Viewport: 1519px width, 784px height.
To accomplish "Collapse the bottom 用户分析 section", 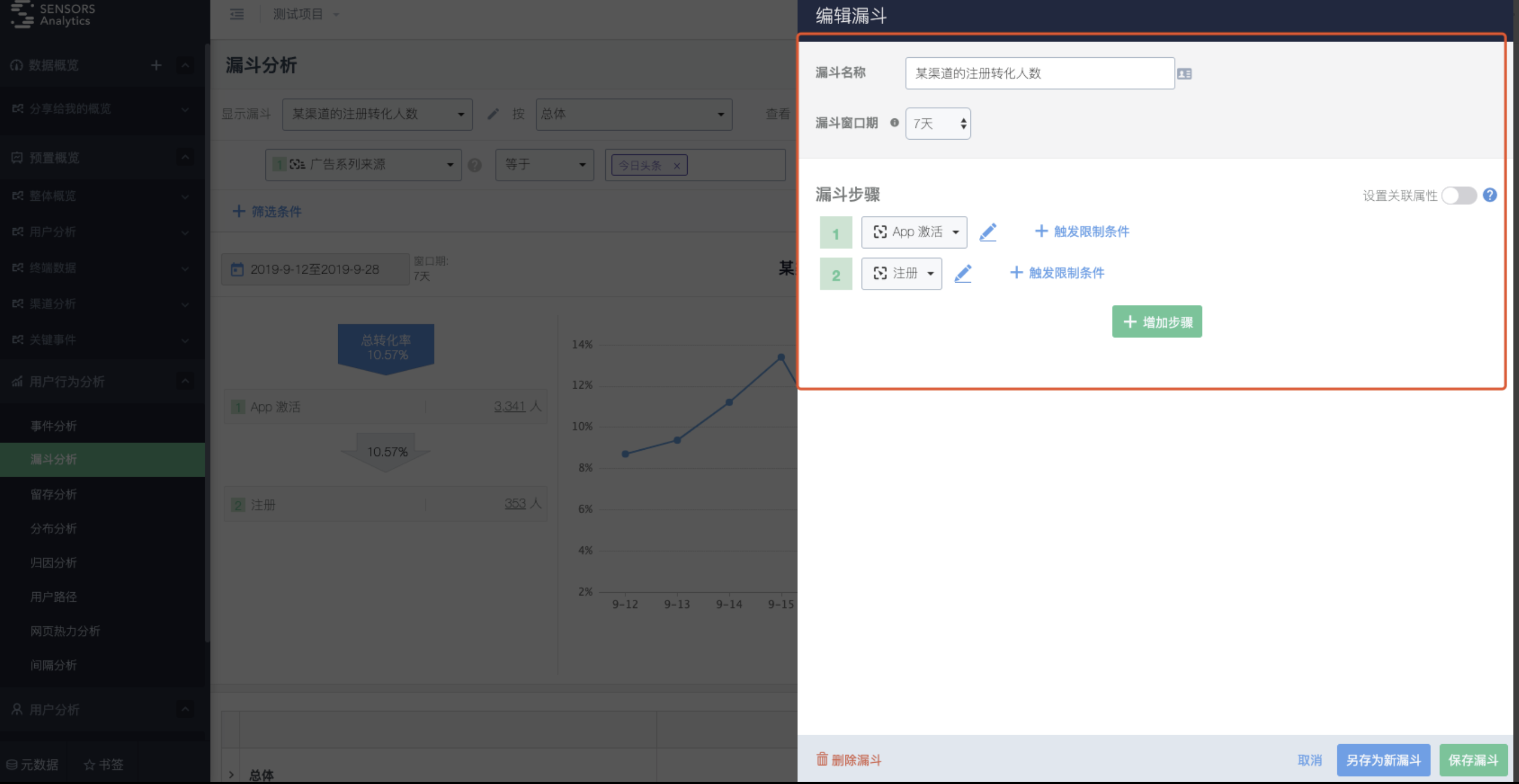I will click(185, 709).
